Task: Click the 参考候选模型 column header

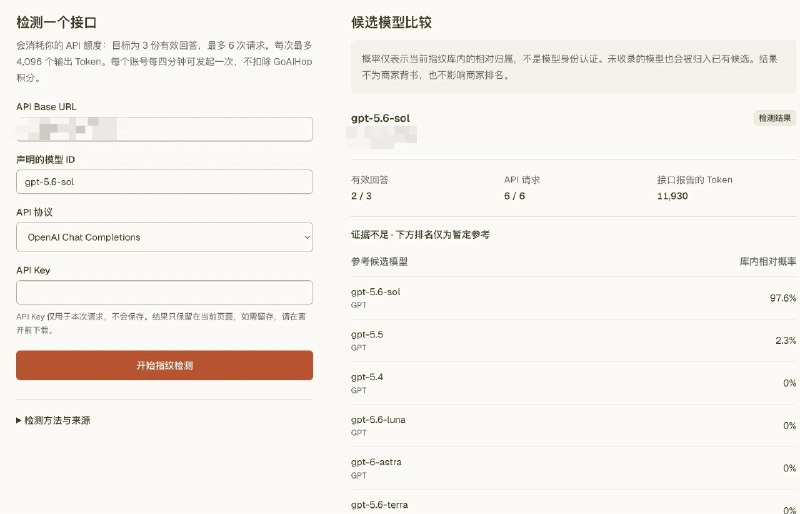Action: pyautogui.click(x=379, y=262)
